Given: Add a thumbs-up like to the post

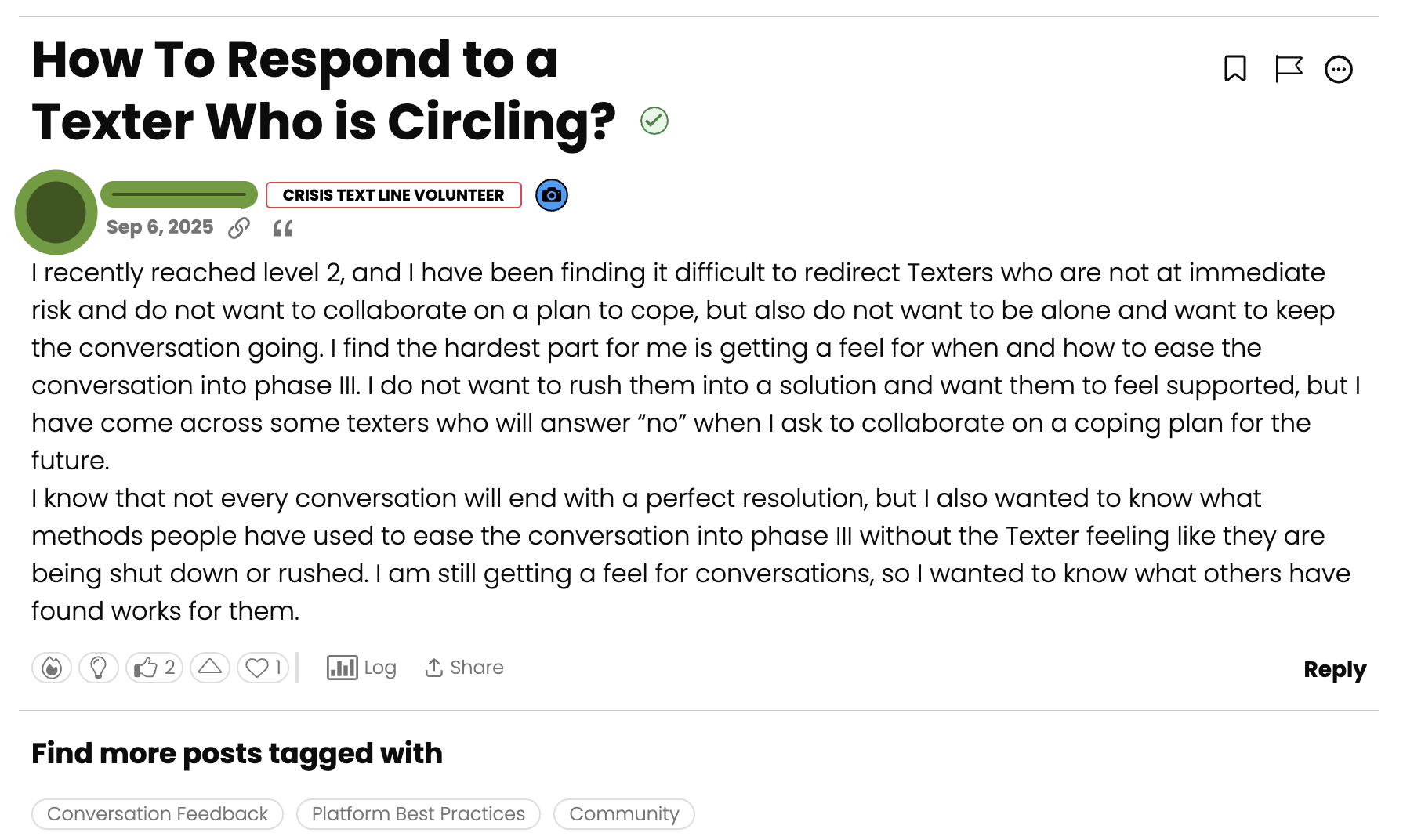Looking at the screenshot, I should click(x=154, y=668).
